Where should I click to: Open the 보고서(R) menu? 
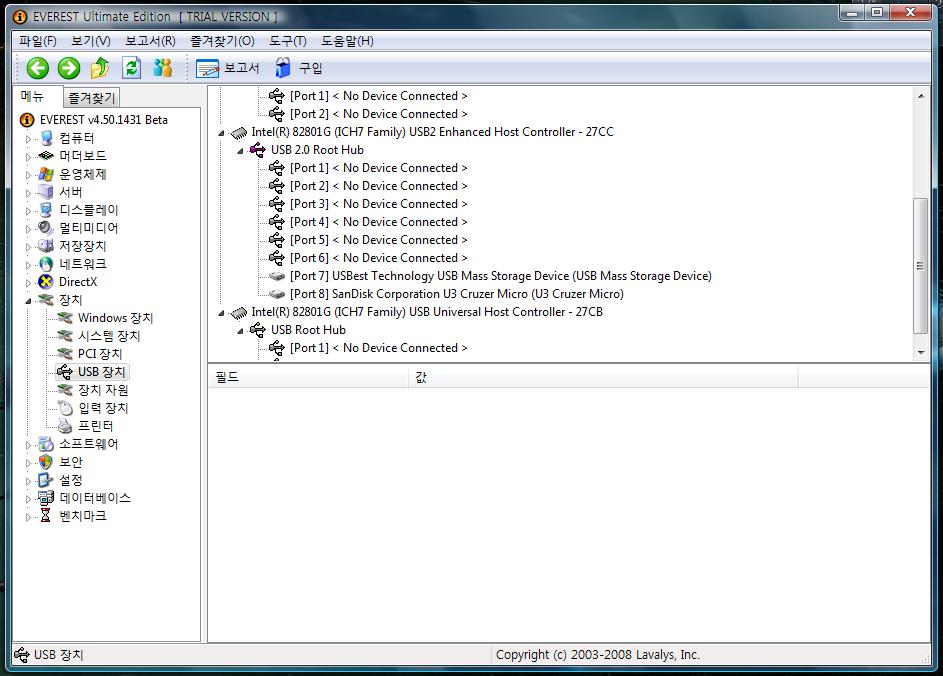[150, 41]
